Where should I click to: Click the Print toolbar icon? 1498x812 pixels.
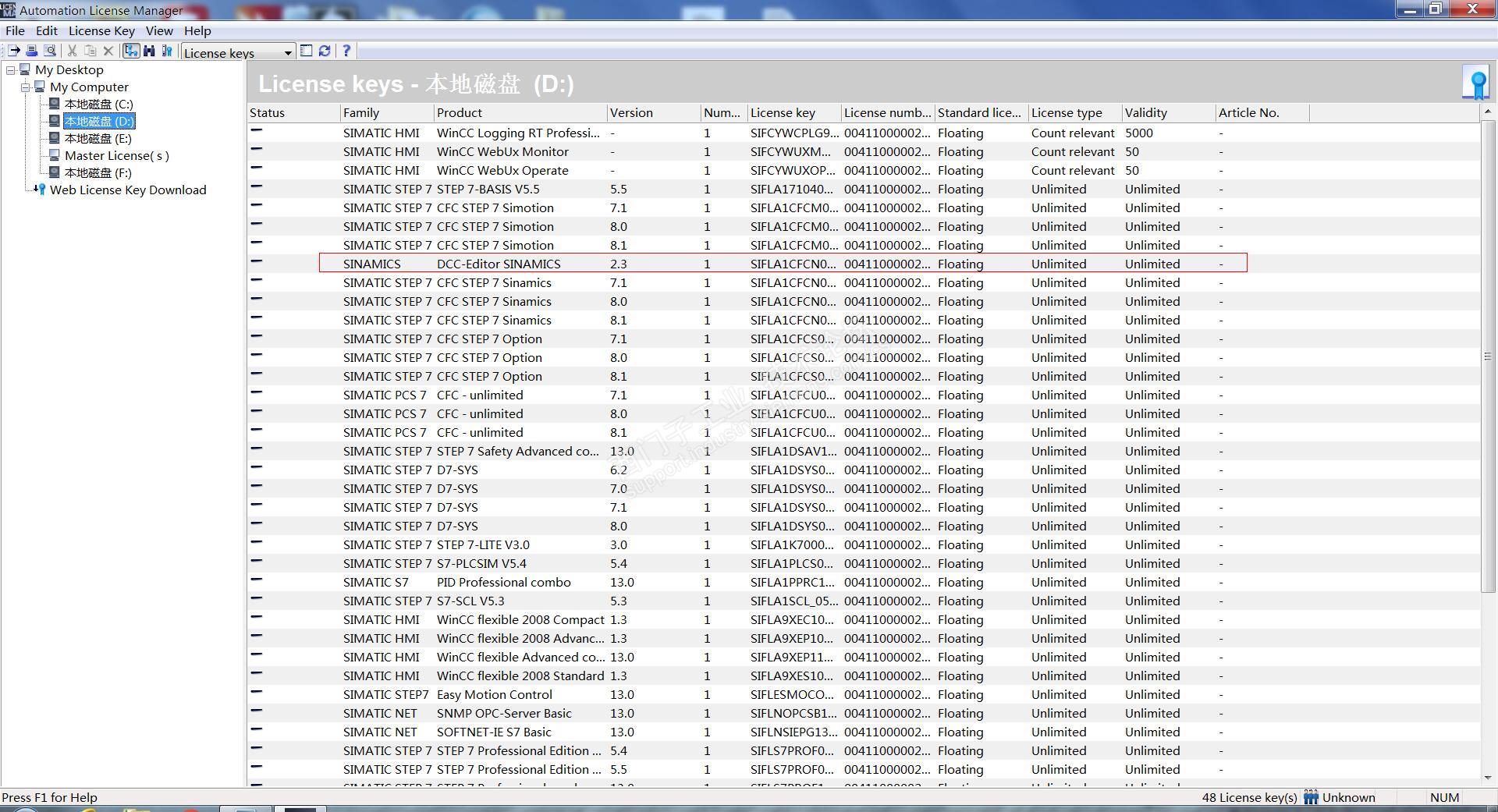32,51
